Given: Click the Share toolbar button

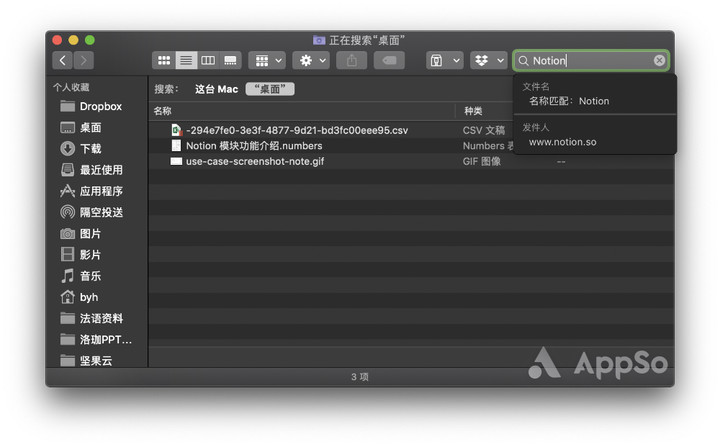Looking at the screenshot, I should [x=351, y=60].
